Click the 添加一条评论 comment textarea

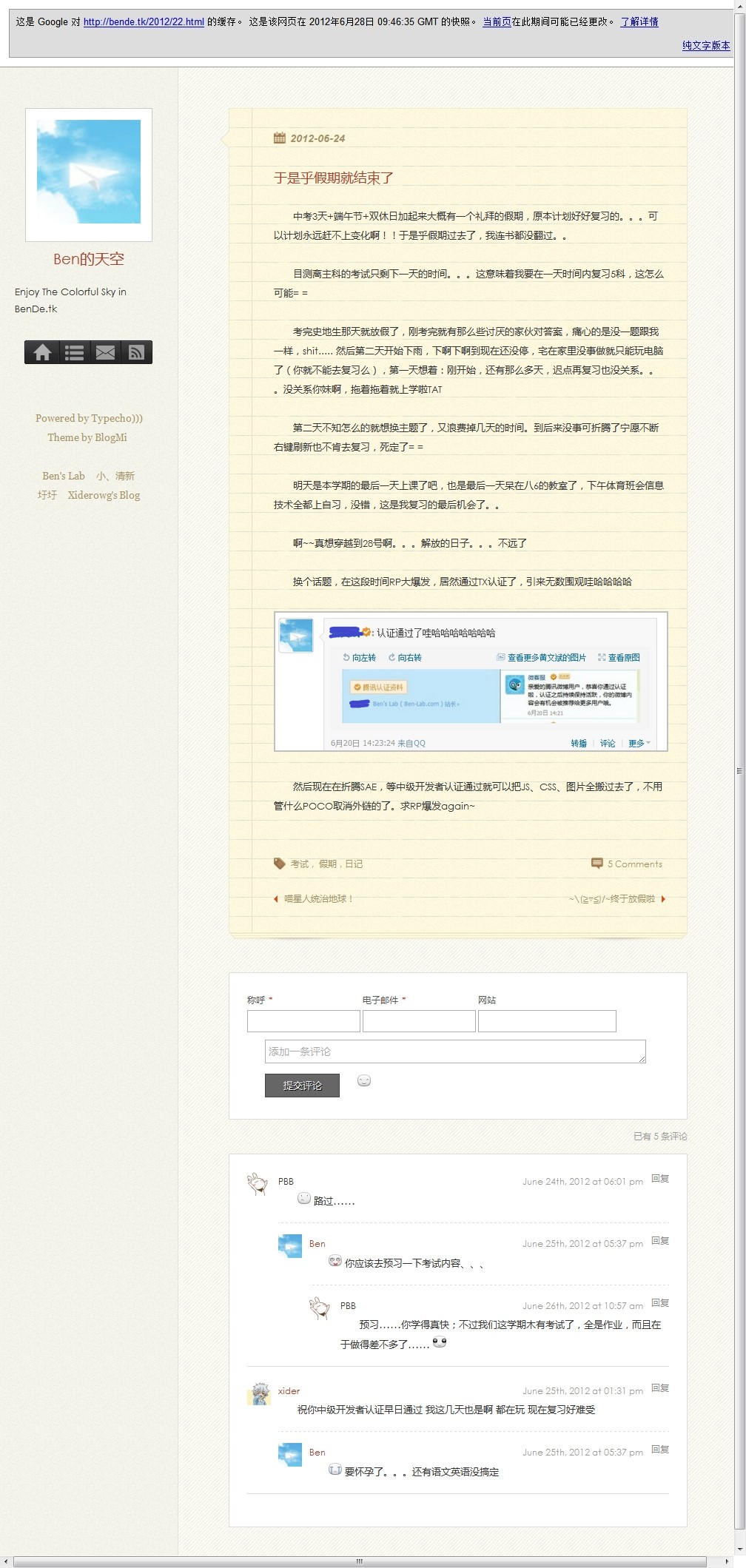(x=455, y=1051)
